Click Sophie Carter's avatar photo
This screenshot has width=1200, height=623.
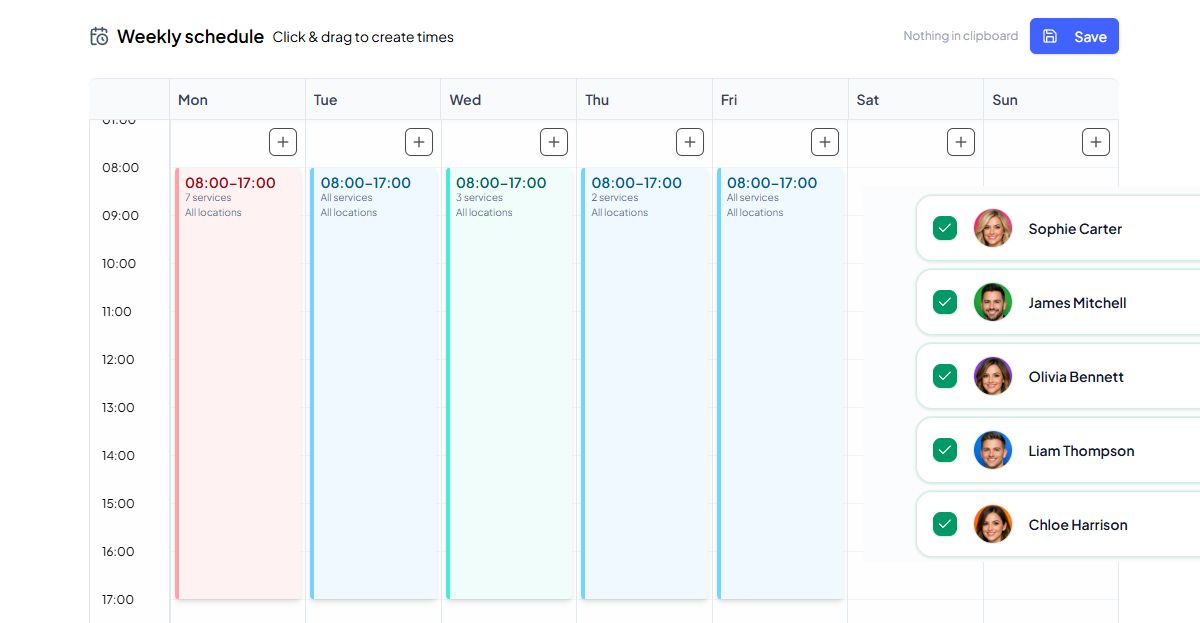993,228
